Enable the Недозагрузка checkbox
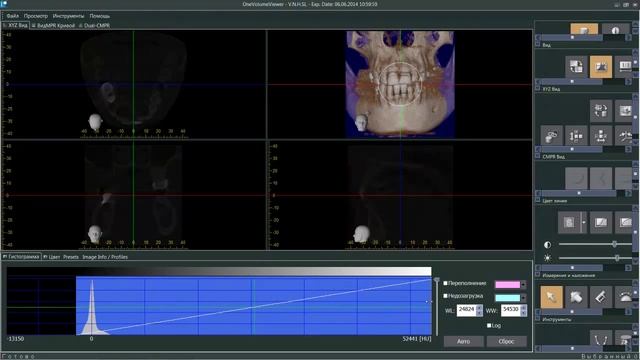Screen dimensions: 640x360 tap(445, 296)
